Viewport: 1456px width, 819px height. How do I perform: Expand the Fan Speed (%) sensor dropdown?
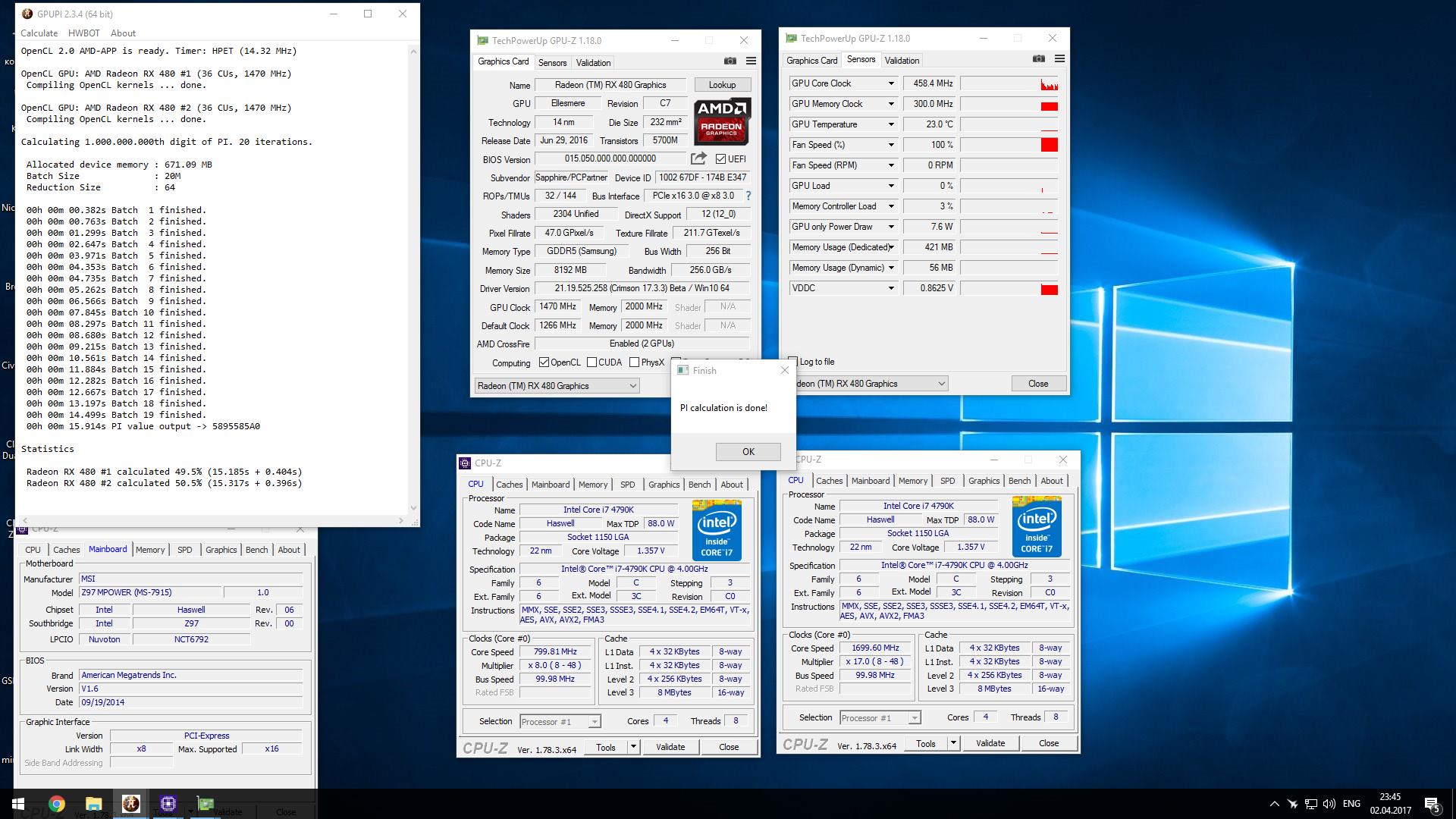[891, 145]
